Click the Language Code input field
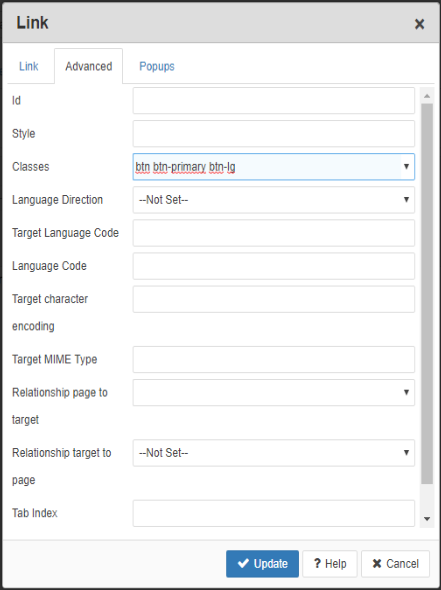The image size is (441, 590). [274, 266]
